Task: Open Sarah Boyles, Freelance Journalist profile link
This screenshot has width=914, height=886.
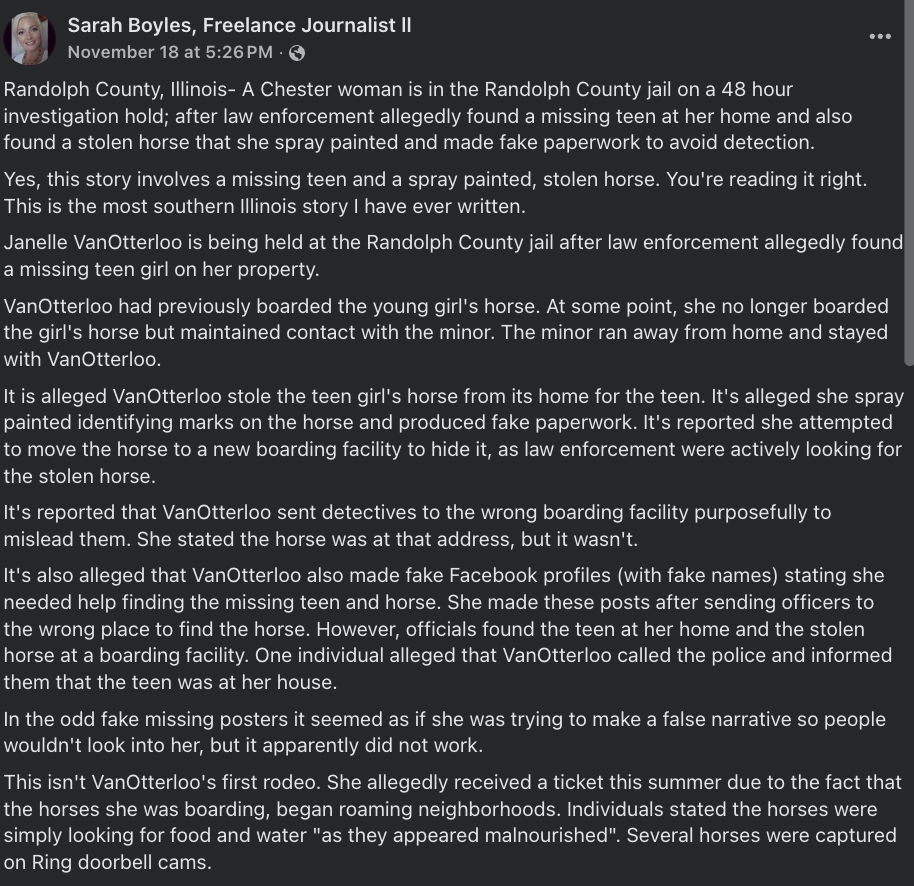Action: (238, 26)
